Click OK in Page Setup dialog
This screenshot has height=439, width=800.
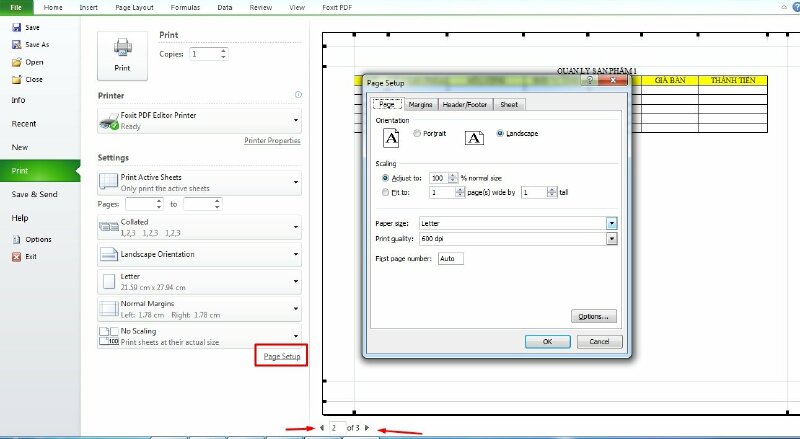(547, 342)
